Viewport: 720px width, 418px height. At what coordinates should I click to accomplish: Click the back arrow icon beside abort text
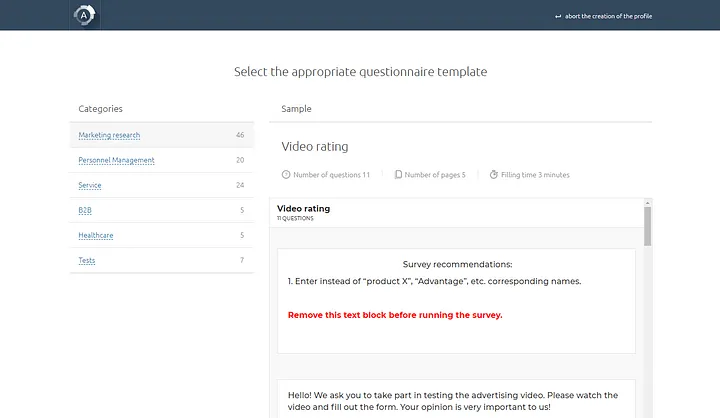coord(558,17)
